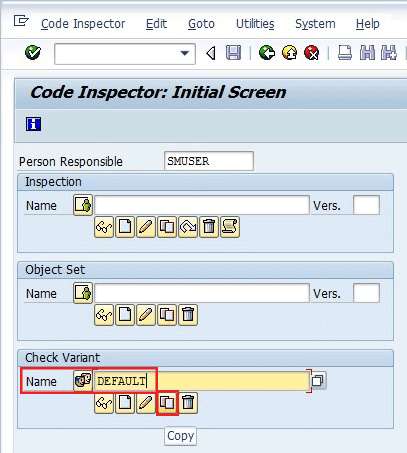
Task: Open value help next to Check Variant name
Action: coord(318,380)
